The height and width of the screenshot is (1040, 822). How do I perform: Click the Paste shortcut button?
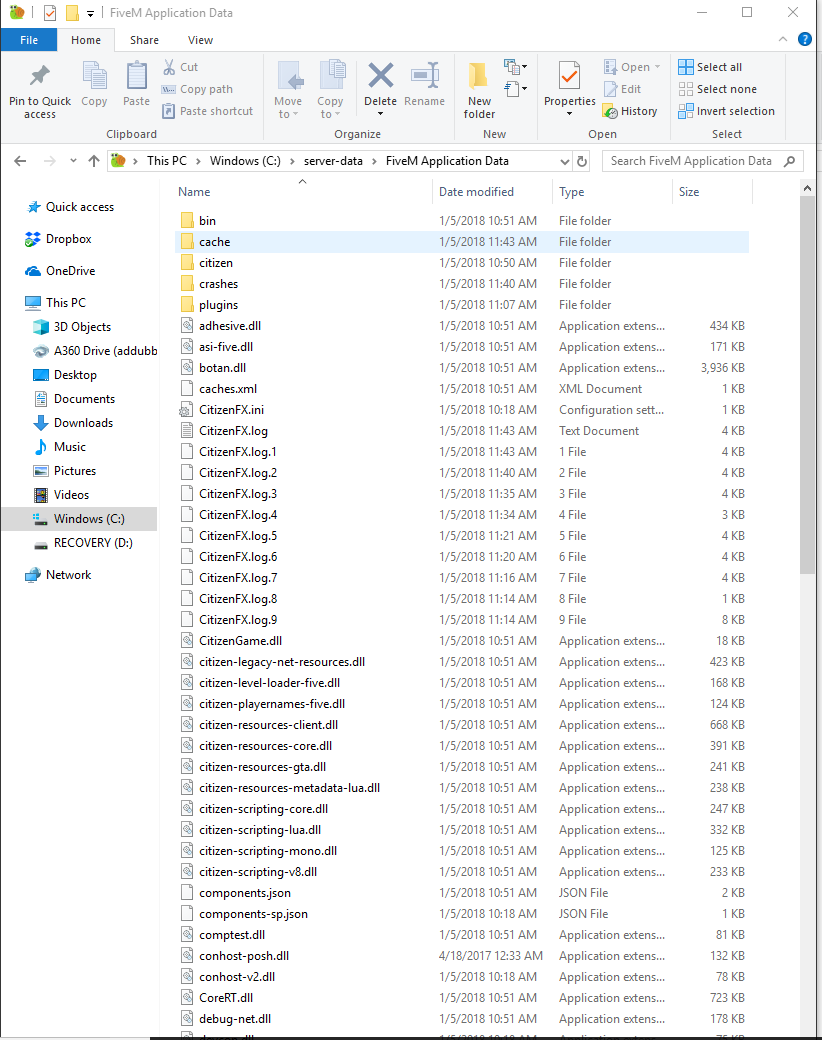point(207,111)
